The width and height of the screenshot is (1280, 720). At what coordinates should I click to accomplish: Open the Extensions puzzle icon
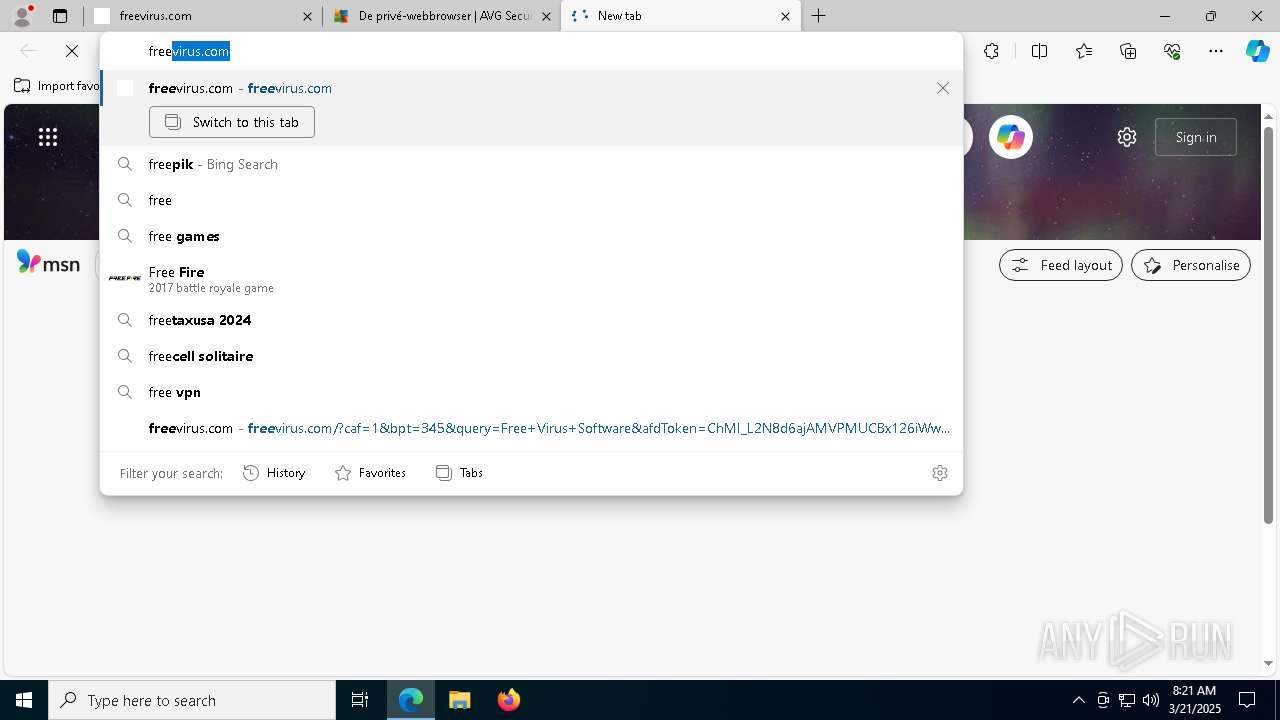(x=991, y=51)
